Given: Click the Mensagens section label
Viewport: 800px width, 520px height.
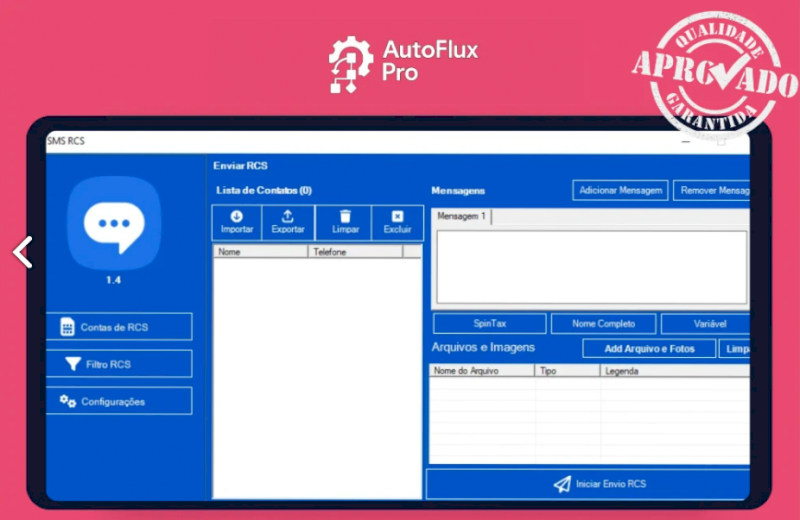Looking at the screenshot, I should (458, 191).
